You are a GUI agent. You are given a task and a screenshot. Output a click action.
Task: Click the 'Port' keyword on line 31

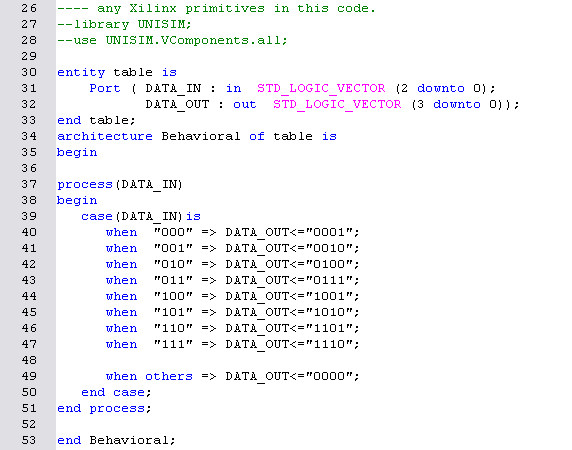105,88
